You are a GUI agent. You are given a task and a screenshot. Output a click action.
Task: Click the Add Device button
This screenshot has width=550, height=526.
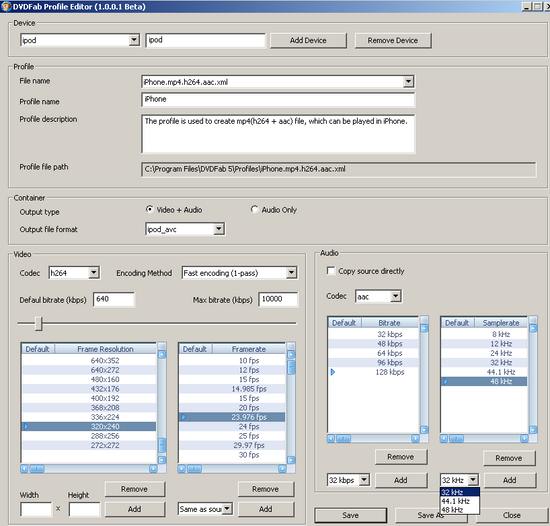[x=308, y=40]
